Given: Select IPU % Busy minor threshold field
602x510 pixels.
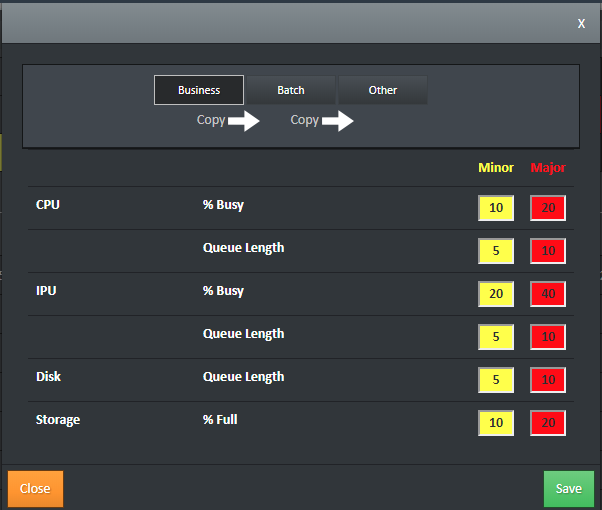Looking at the screenshot, I should (x=496, y=294).
